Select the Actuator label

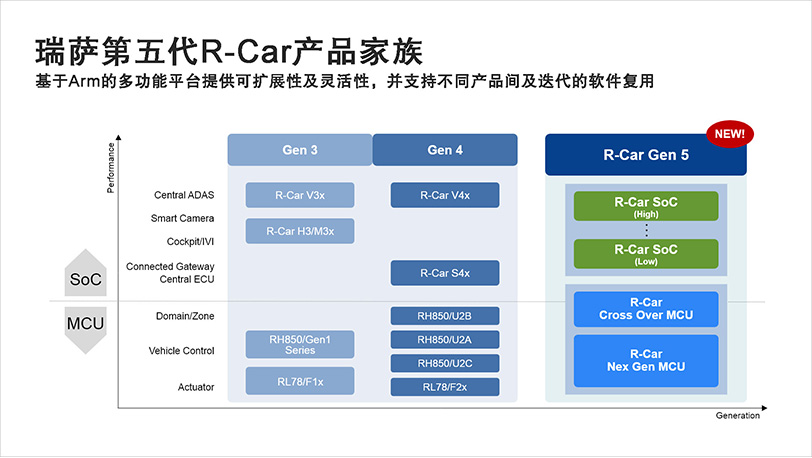pos(196,387)
